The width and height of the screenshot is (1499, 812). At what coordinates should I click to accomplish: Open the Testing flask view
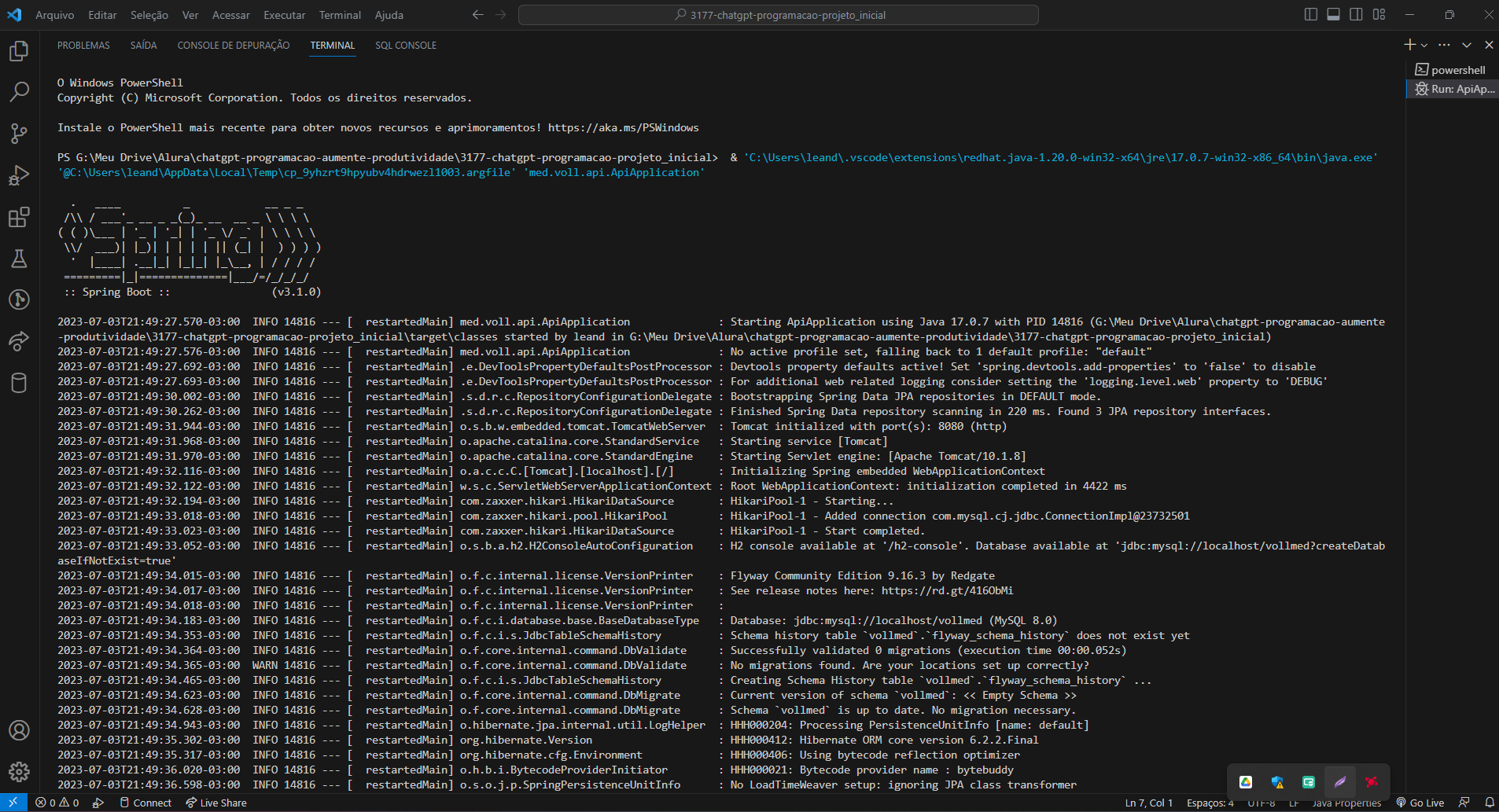[x=19, y=259]
